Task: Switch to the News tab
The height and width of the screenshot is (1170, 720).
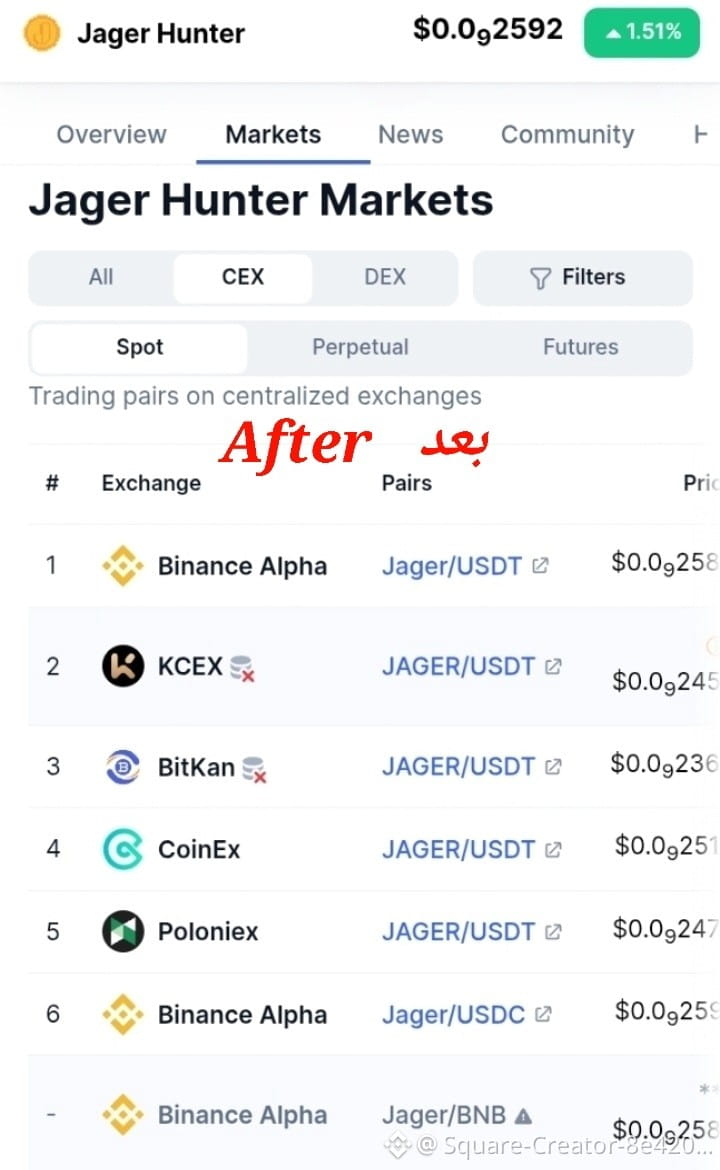Action: tap(410, 134)
